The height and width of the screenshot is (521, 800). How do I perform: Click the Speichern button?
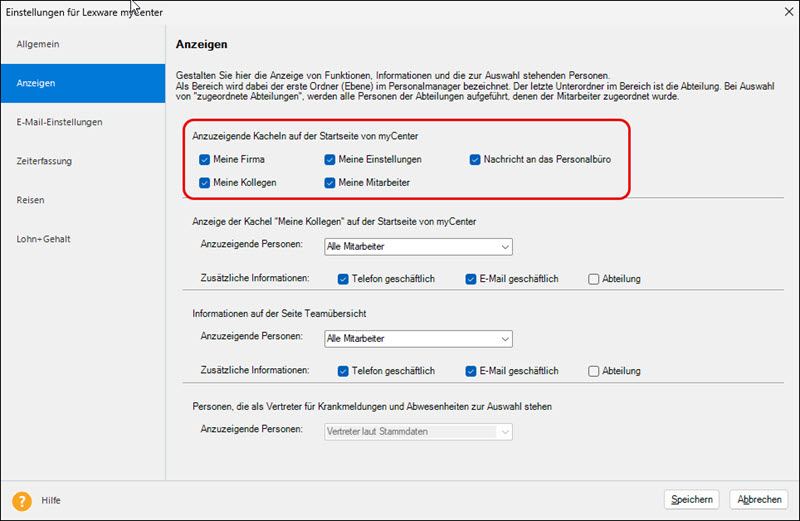coord(692,500)
